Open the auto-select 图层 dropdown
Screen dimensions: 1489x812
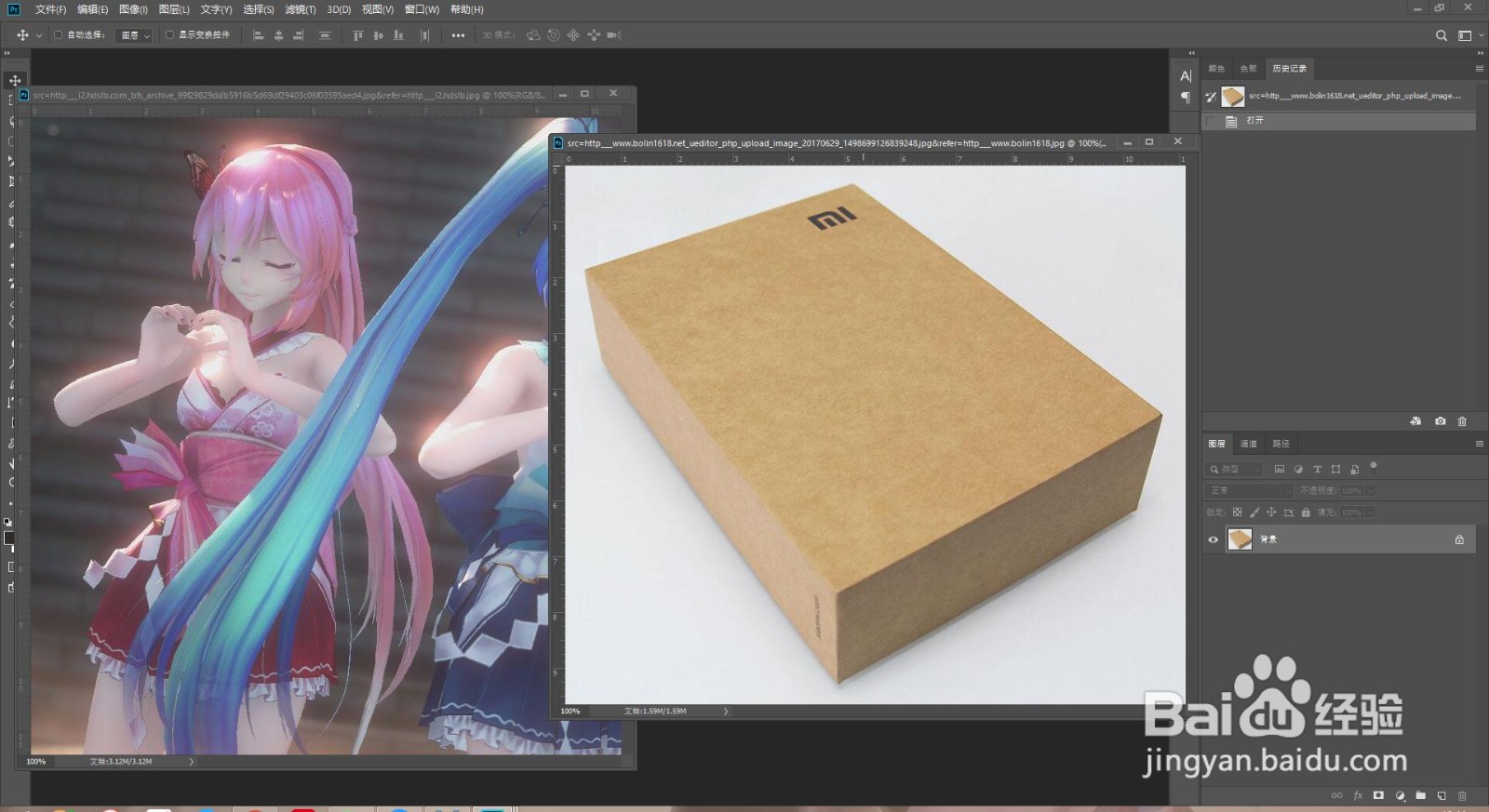pyautogui.click(x=134, y=35)
